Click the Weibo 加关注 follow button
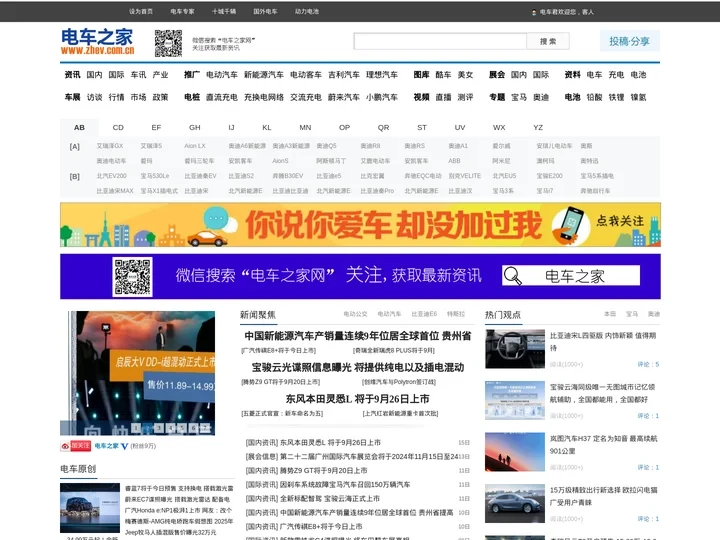The height and width of the screenshot is (540, 720). click(x=76, y=446)
